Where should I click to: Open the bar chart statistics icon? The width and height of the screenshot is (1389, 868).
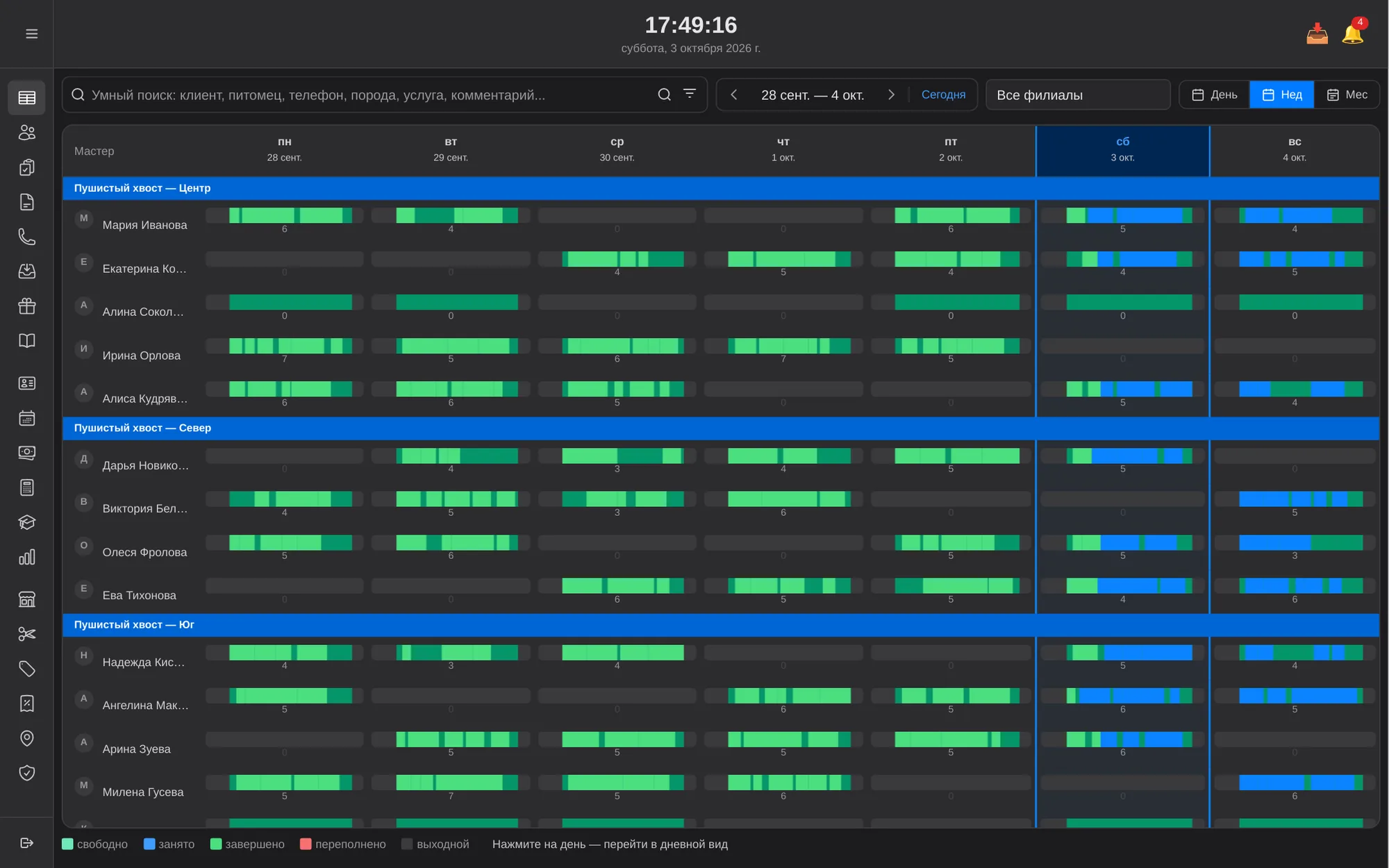[x=27, y=557]
